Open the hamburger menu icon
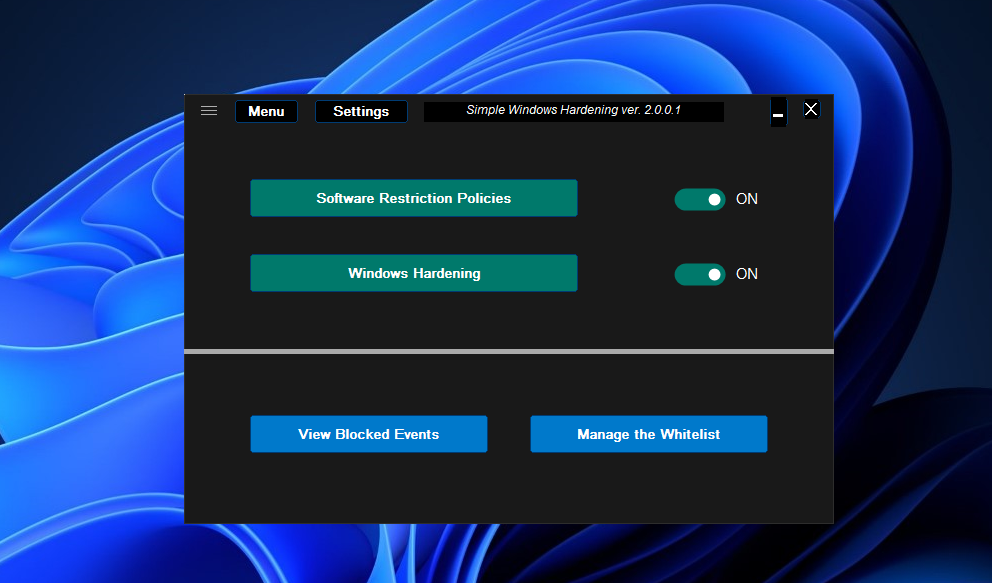 click(x=209, y=111)
